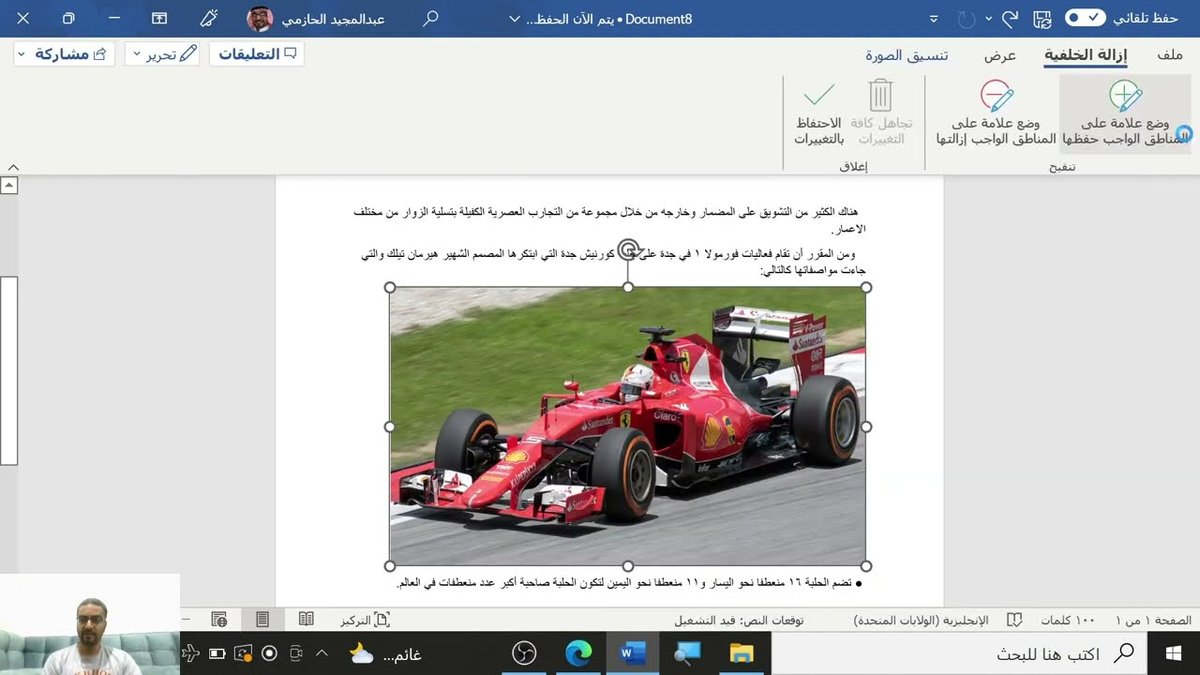
Task: Open the View tab
Action: (1000, 55)
